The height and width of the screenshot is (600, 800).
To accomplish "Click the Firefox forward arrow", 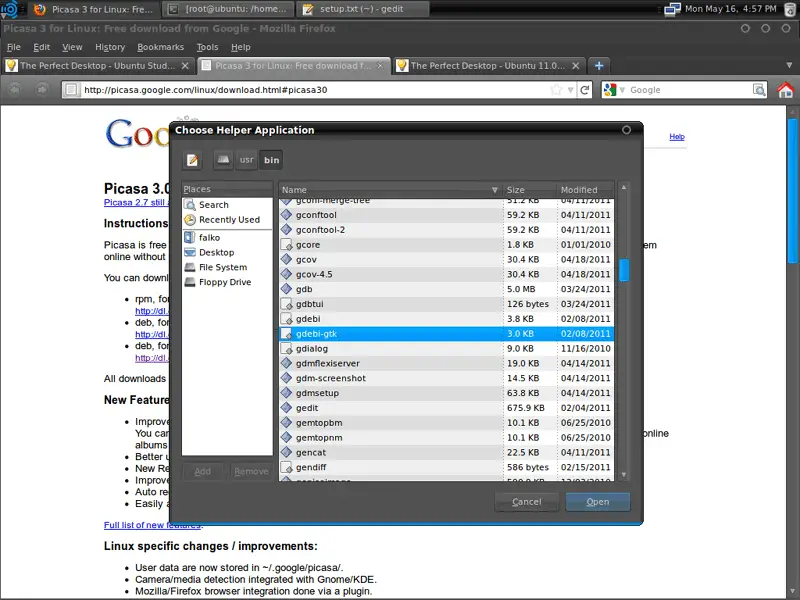I will 42,90.
